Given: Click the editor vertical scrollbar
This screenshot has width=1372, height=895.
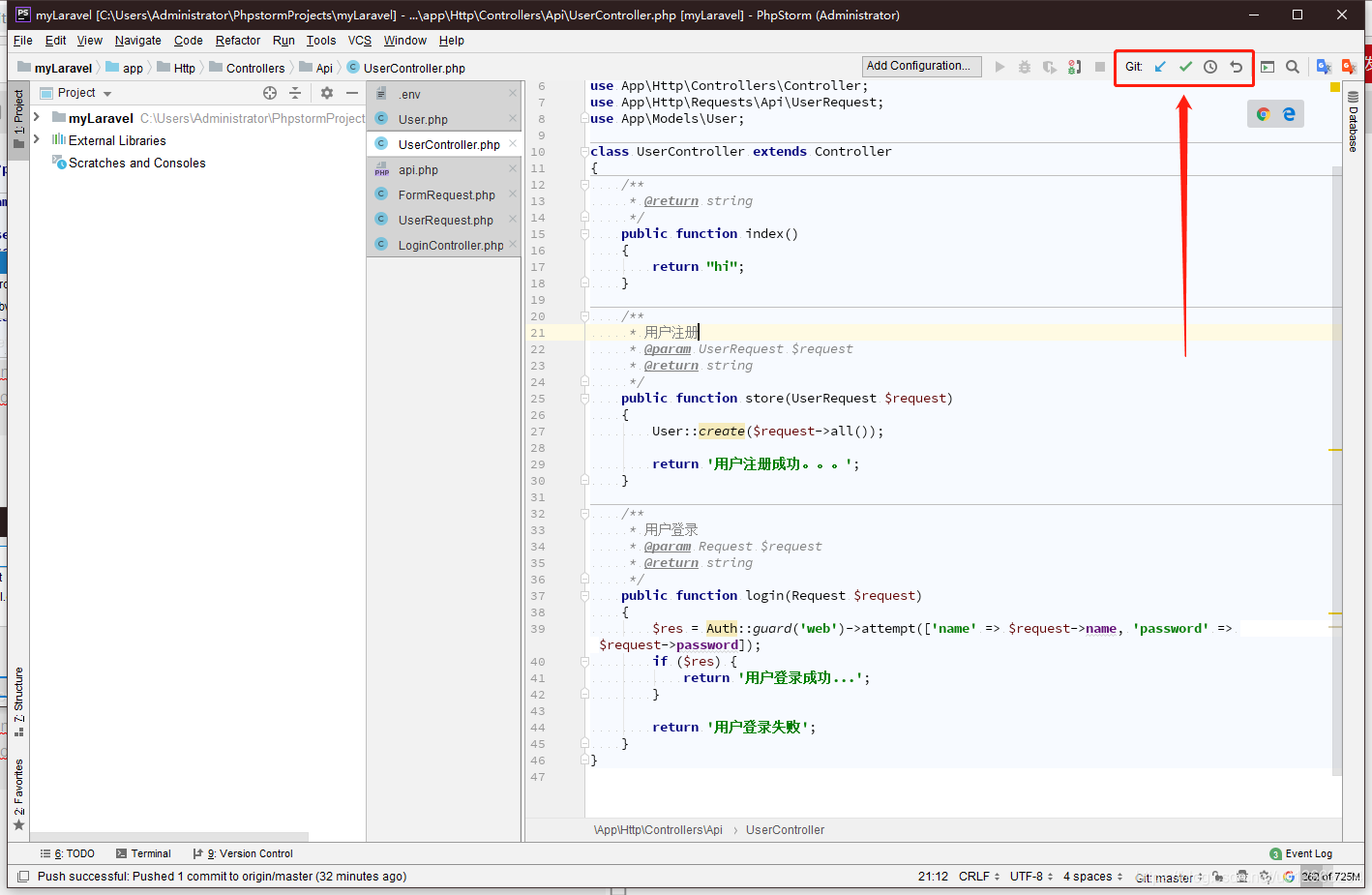Looking at the screenshot, I should click(x=1337, y=470).
